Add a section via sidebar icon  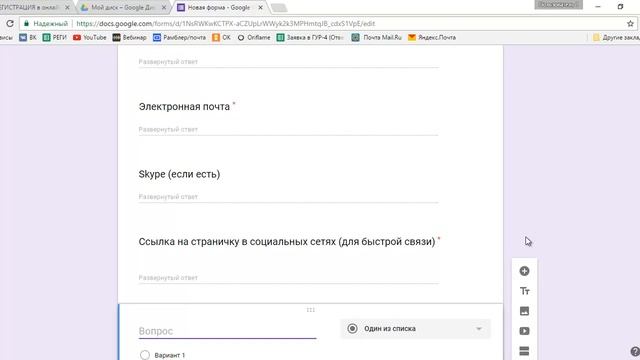524,351
